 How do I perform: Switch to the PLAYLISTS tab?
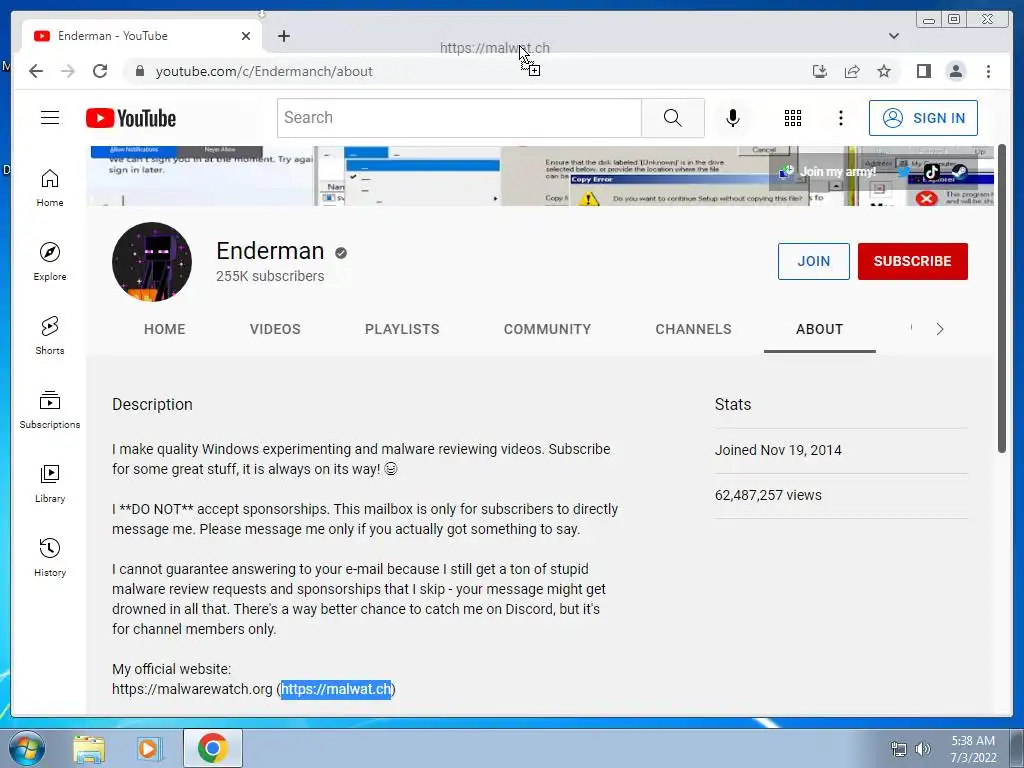(402, 329)
